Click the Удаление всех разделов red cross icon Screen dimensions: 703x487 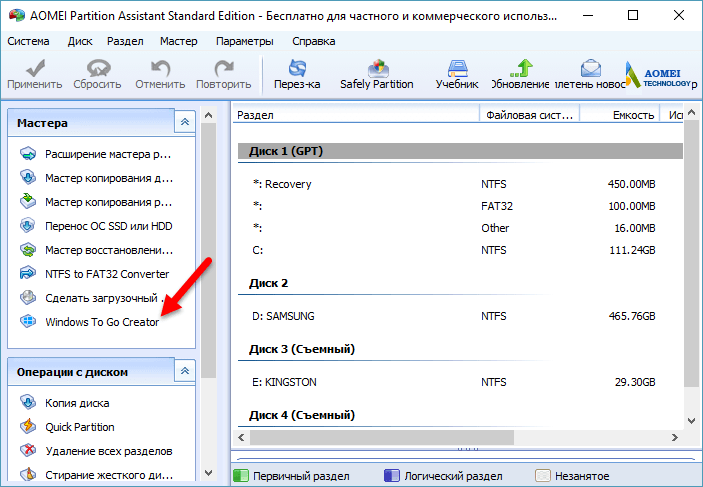point(28,451)
